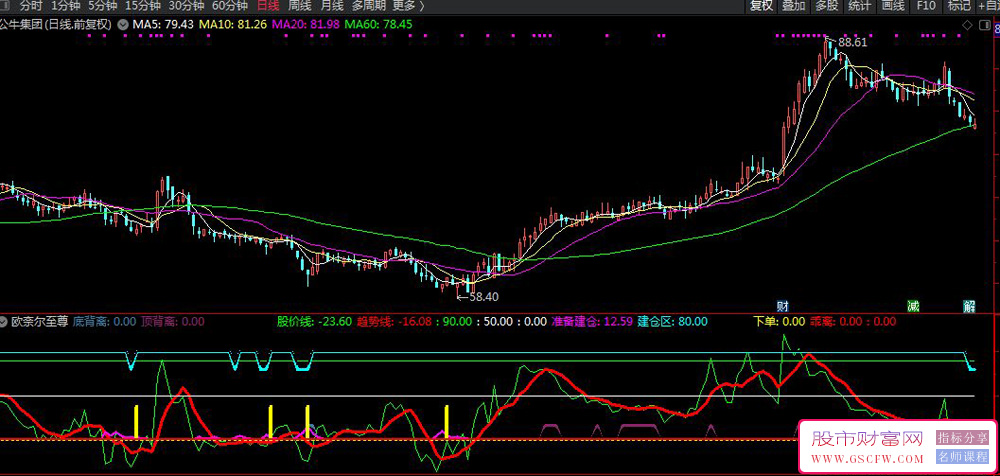Screen dimensions: 1000x476
Task: Click the 顶背离: 0.00 label
Action: pos(173,322)
